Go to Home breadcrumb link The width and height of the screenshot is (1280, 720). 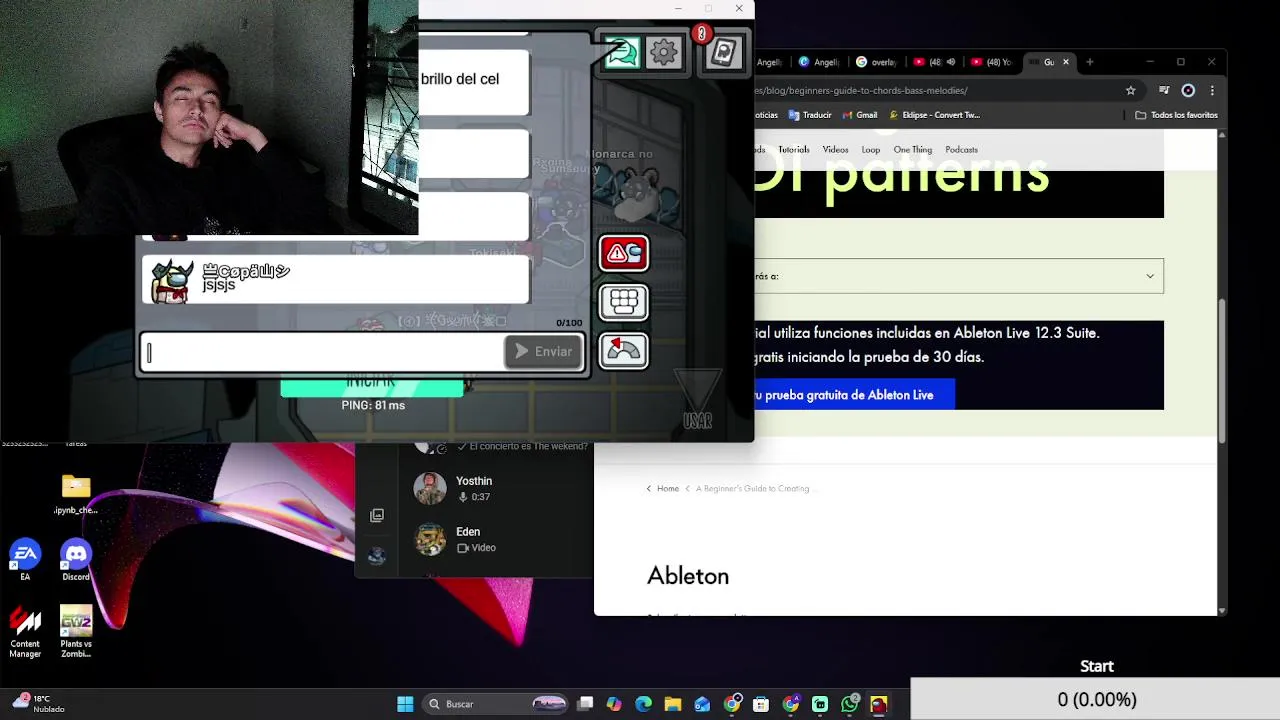(x=668, y=489)
